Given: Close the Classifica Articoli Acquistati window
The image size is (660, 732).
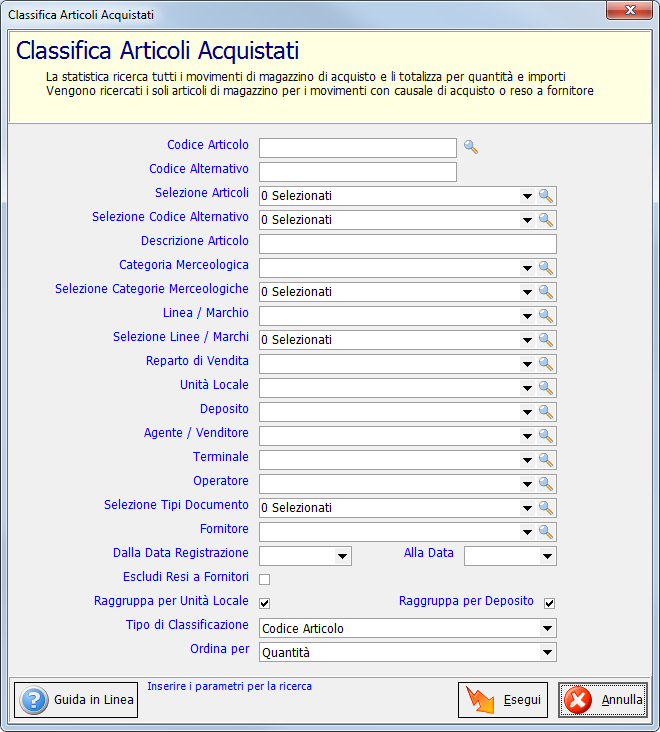Looking at the screenshot, I should pyautogui.click(x=629, y=10).
